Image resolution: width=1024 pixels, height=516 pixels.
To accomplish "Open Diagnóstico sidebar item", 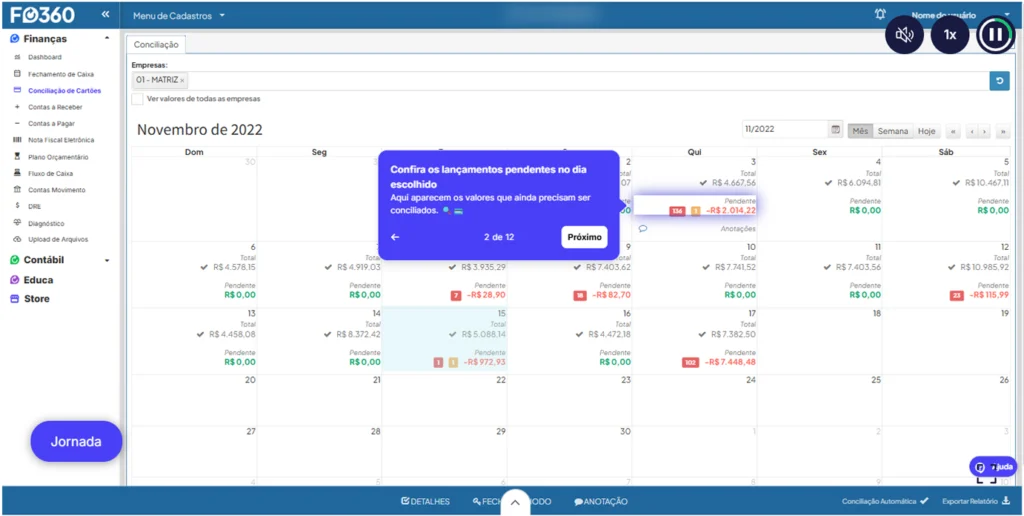I will (x=46, y=223).
